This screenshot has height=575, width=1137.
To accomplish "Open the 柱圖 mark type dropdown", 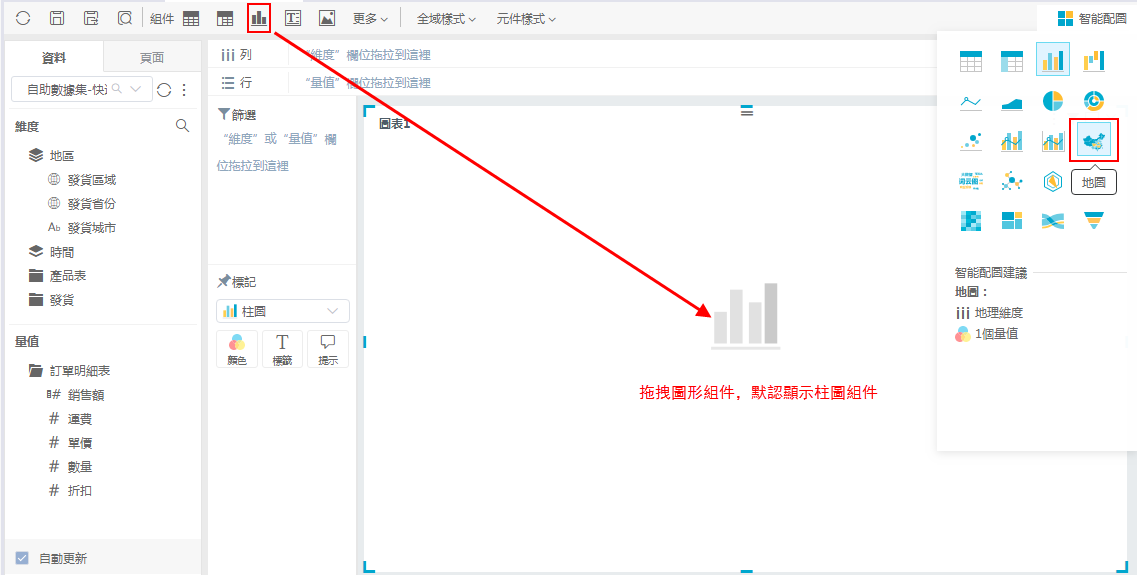I will [x=283, y=311].
